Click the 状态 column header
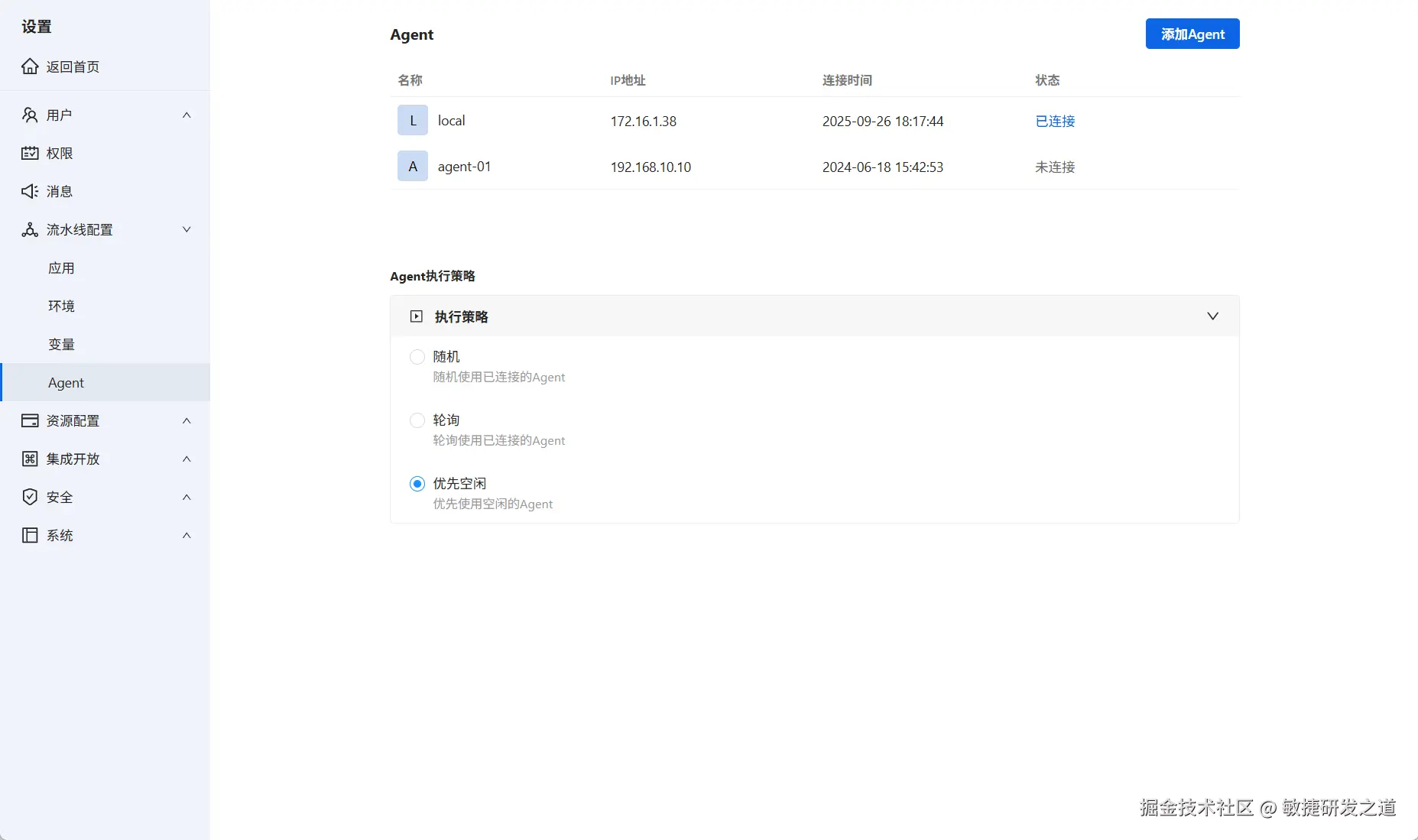Image resolution: width=1418 pixels, height=840 pixels. tap(1047, 80)
